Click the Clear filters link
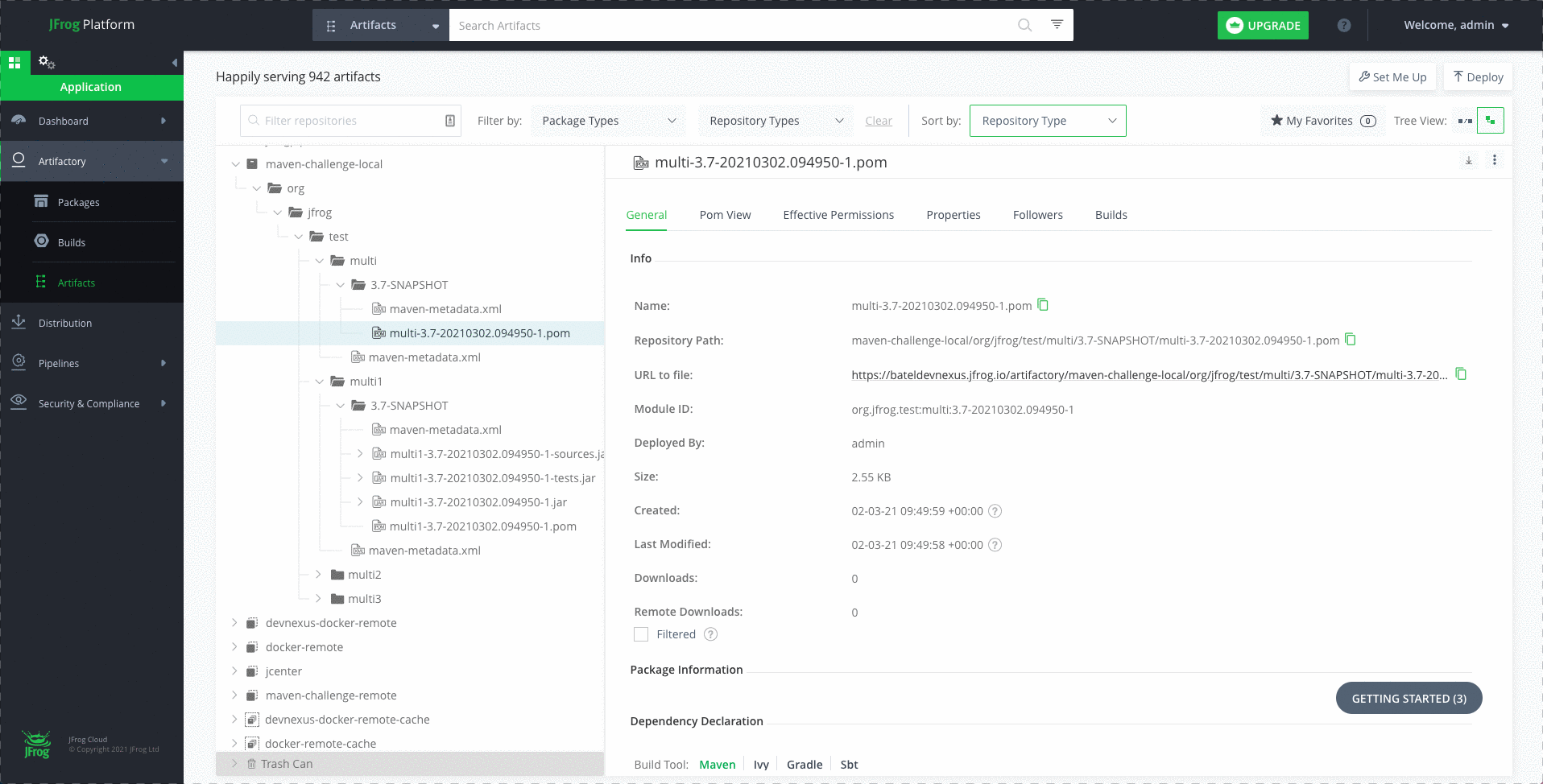The height and width of the screenshot is (784, 1543). 879,121
